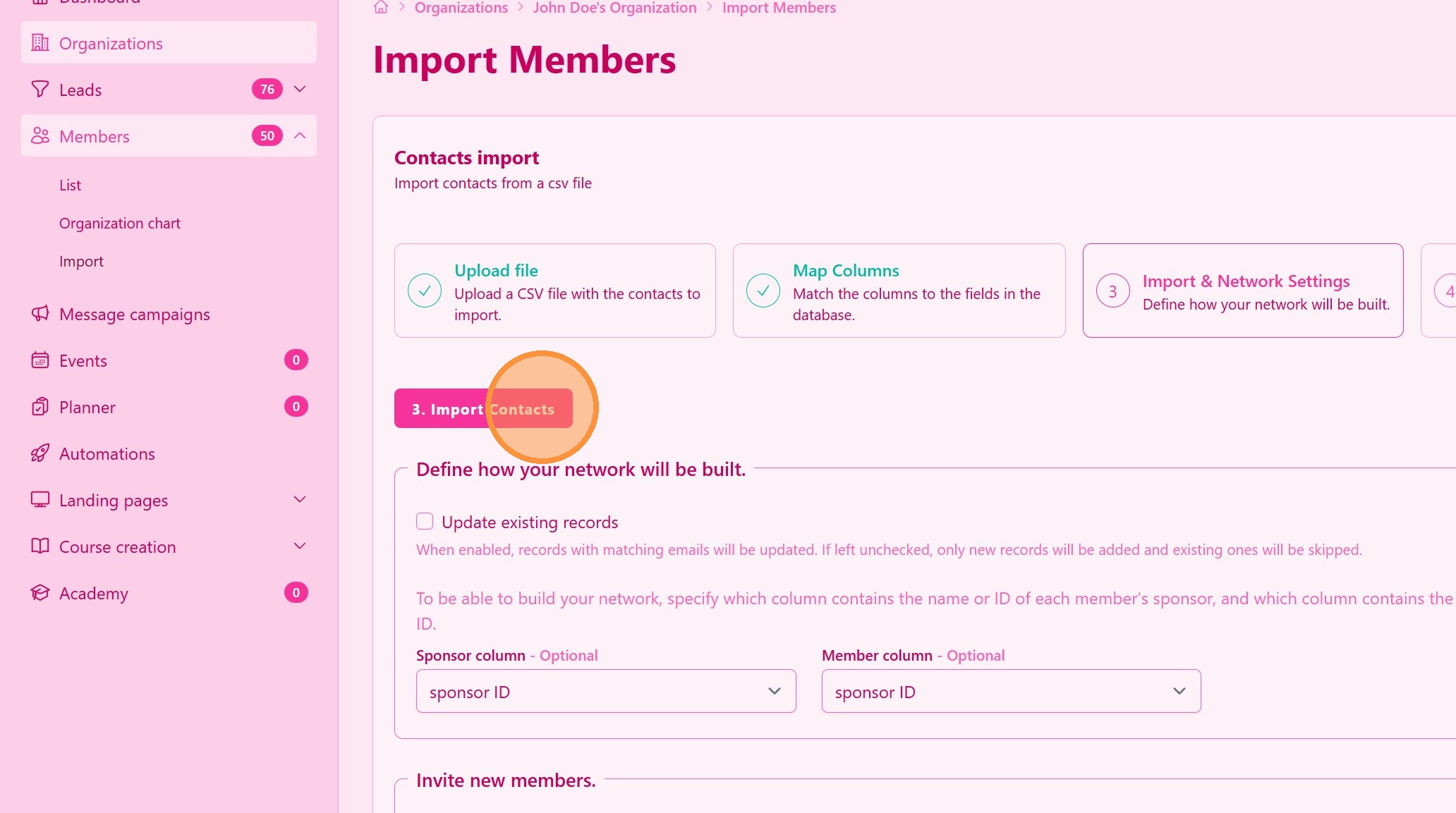Open the Map Columns step
This screenshot has width=1456, height=813.
(899, 291)
